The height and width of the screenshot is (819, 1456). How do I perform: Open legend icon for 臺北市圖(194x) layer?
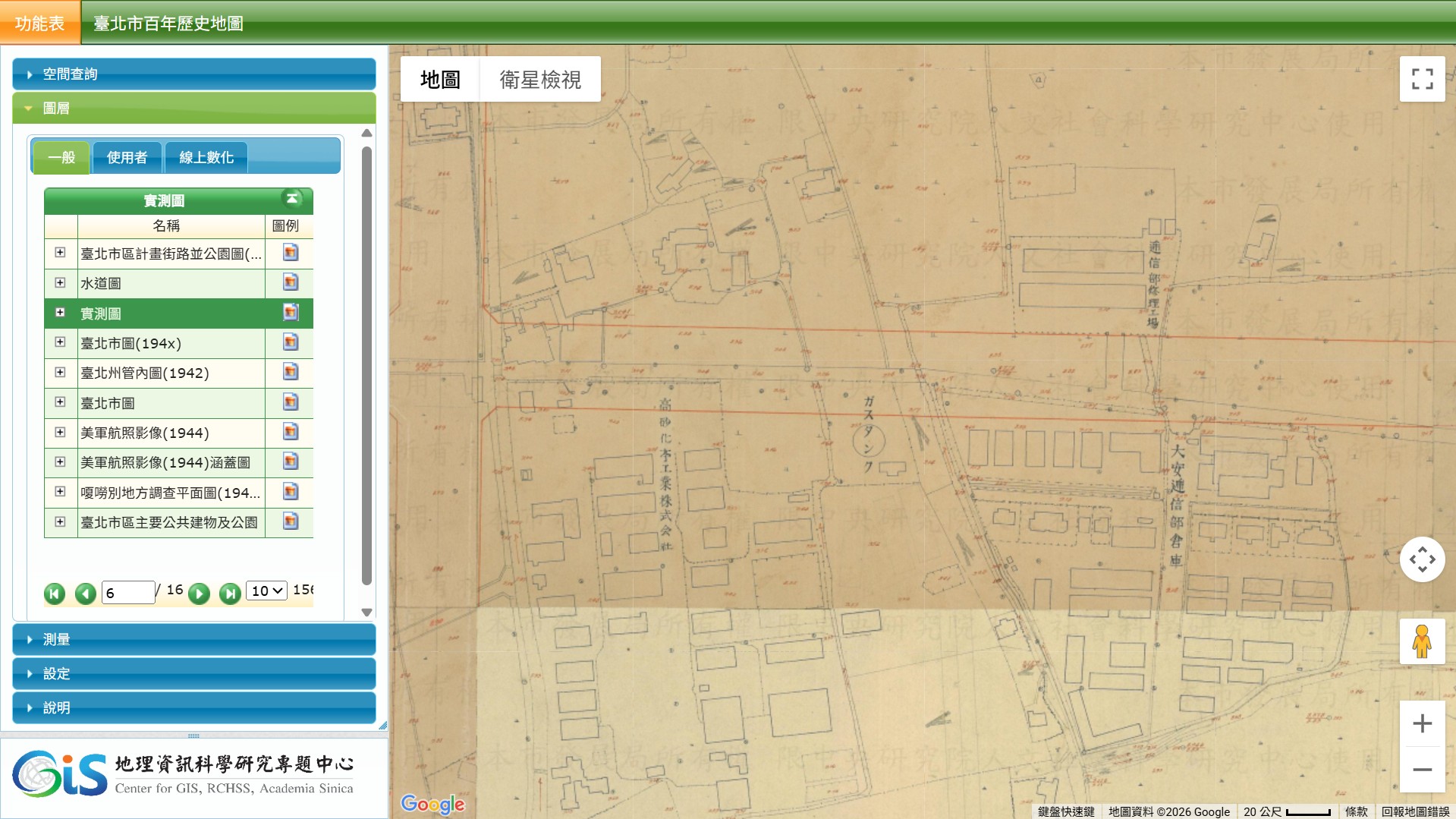tap(290, 342)
